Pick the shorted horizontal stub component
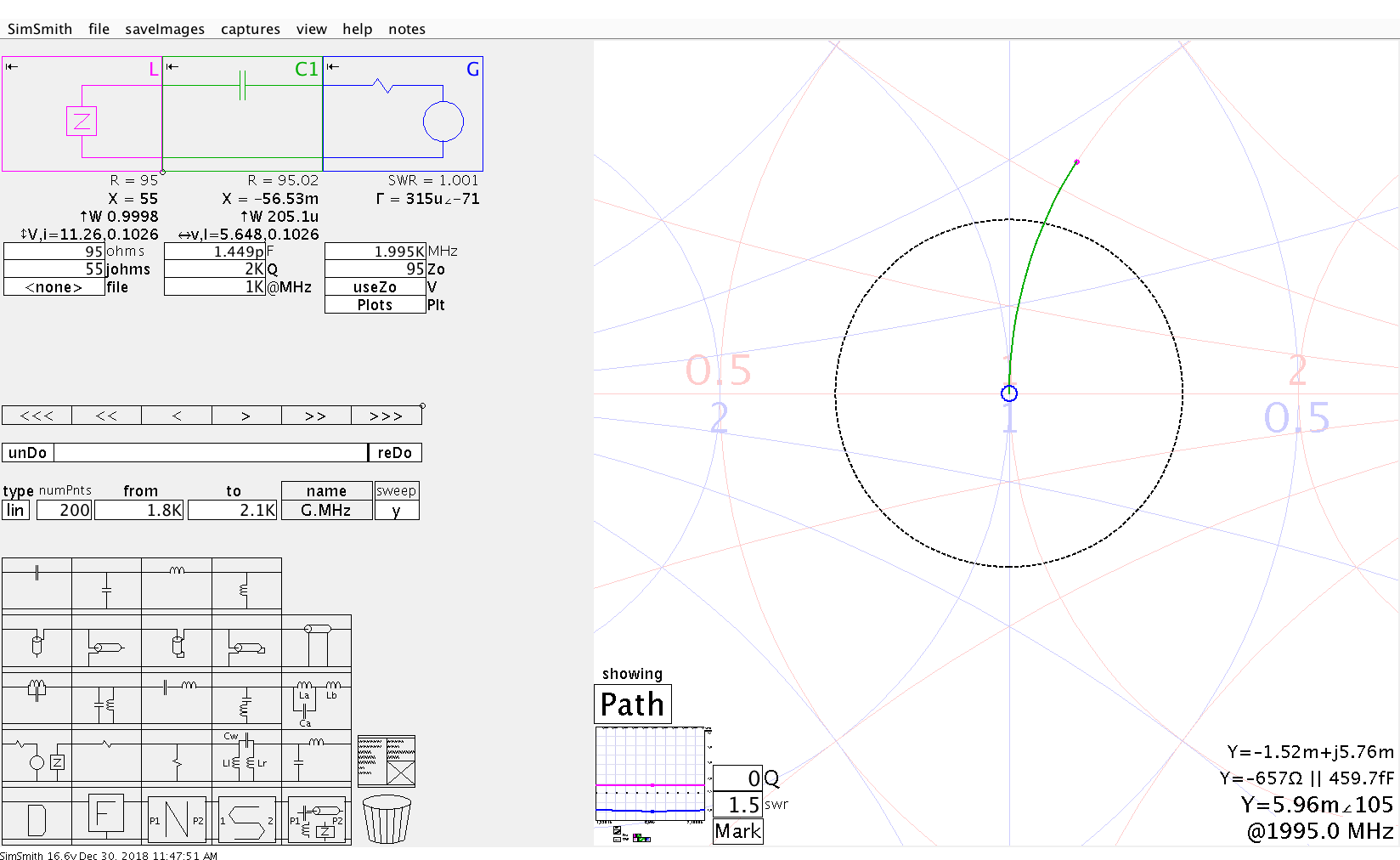Image resolution: width=1400 pixels, height=860 pixels. click(x=246, y=642)
